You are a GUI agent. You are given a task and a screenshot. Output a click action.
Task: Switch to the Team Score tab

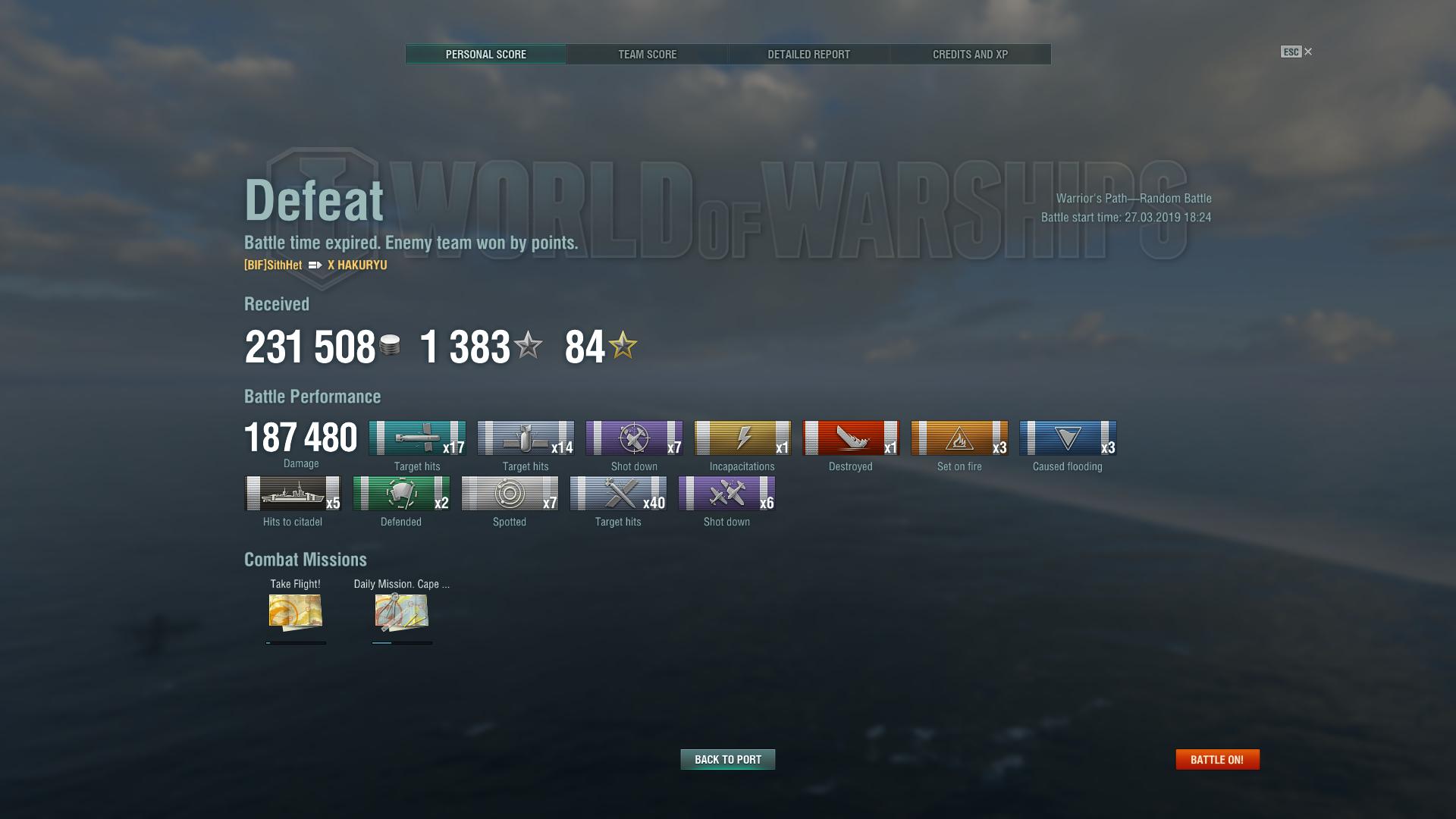(647, 55)
